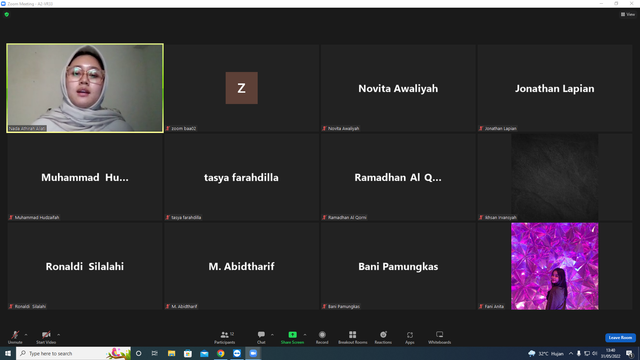
Task: Open Breakout Rooms
Action: 353,337
